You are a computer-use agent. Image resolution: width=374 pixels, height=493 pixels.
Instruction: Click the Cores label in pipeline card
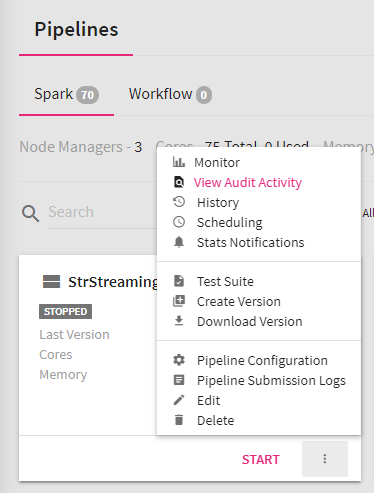[56, 354]
